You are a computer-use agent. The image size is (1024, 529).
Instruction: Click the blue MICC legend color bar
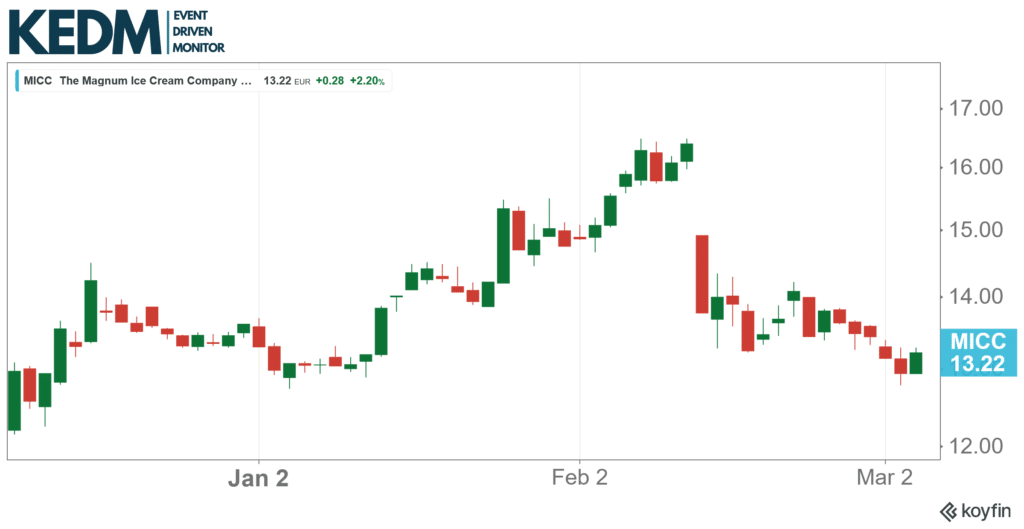18,80
